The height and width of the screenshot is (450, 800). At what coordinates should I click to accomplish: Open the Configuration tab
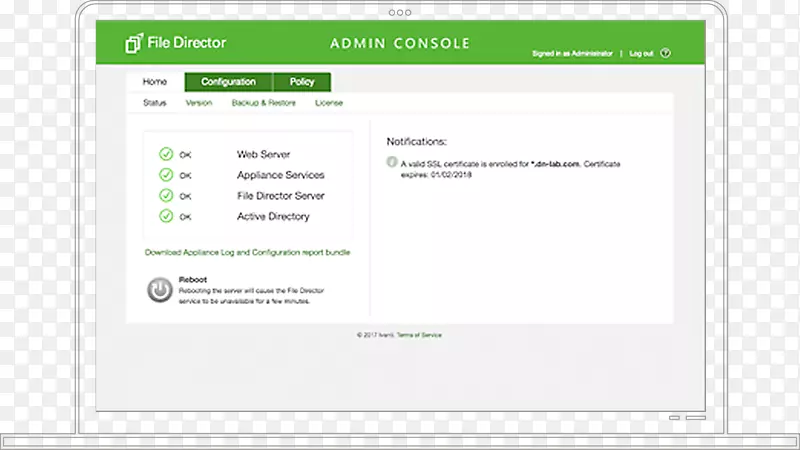coord(229,82)
